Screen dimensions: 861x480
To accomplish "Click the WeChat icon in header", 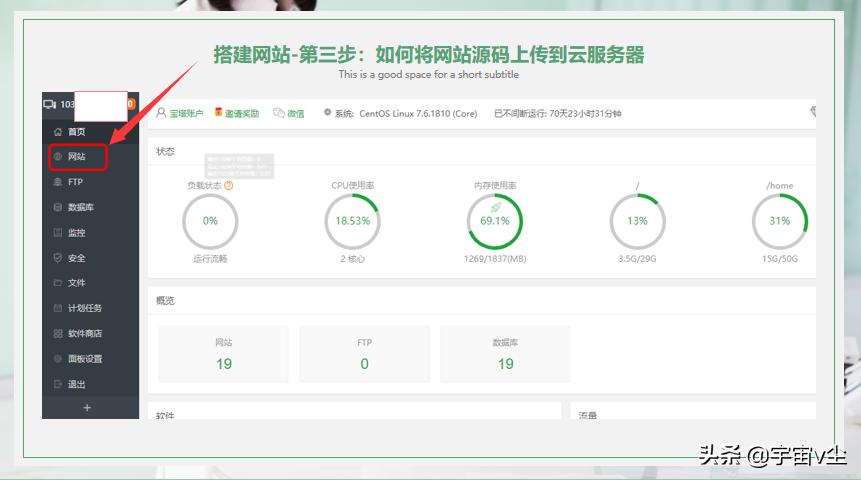I will pos(279,113).
